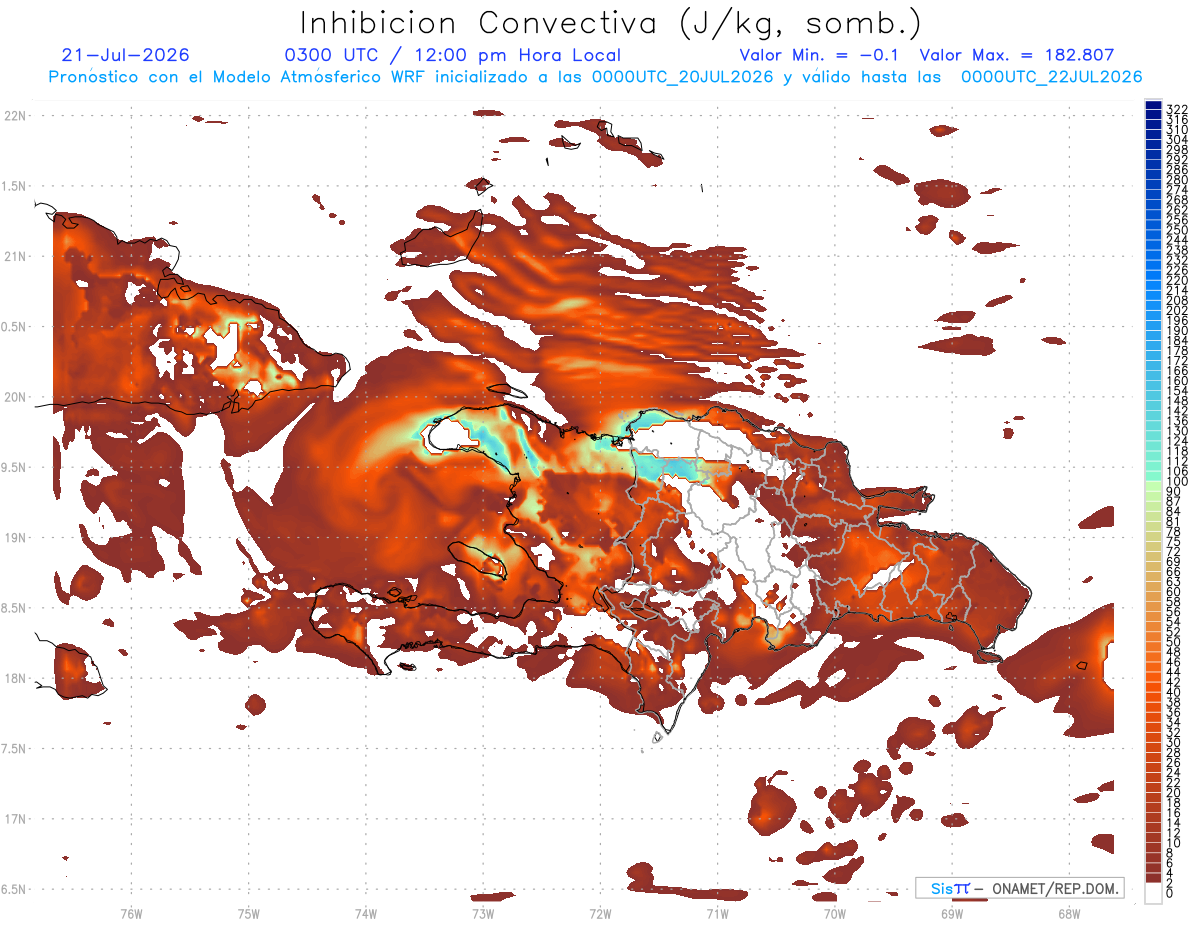Click the "1.5N" latitude label

point(14,186)
